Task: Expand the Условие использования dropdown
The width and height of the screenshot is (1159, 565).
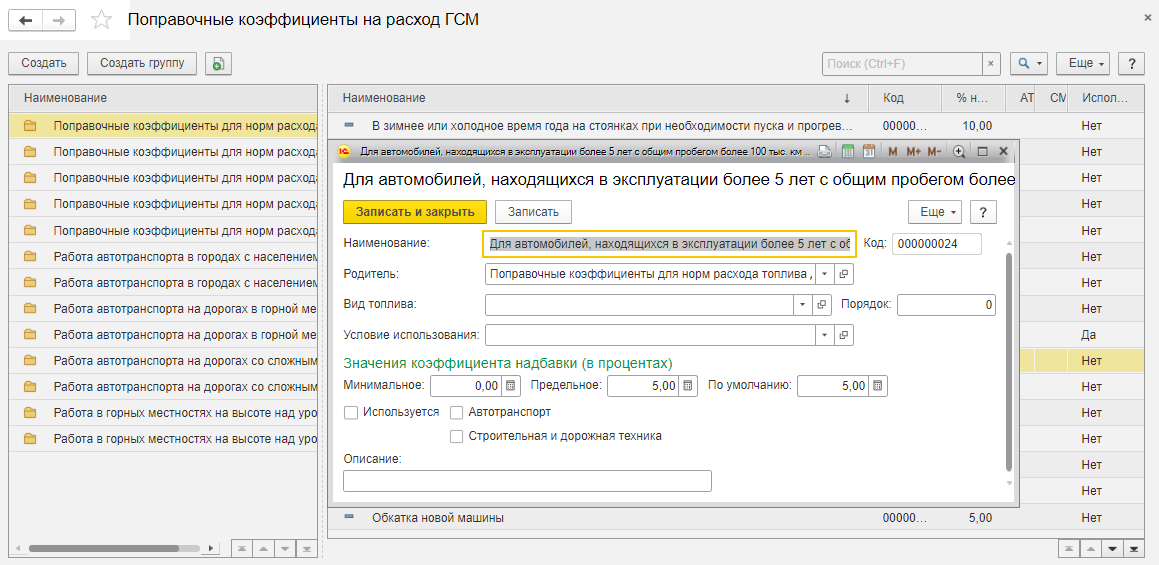Action: [825, 335]
